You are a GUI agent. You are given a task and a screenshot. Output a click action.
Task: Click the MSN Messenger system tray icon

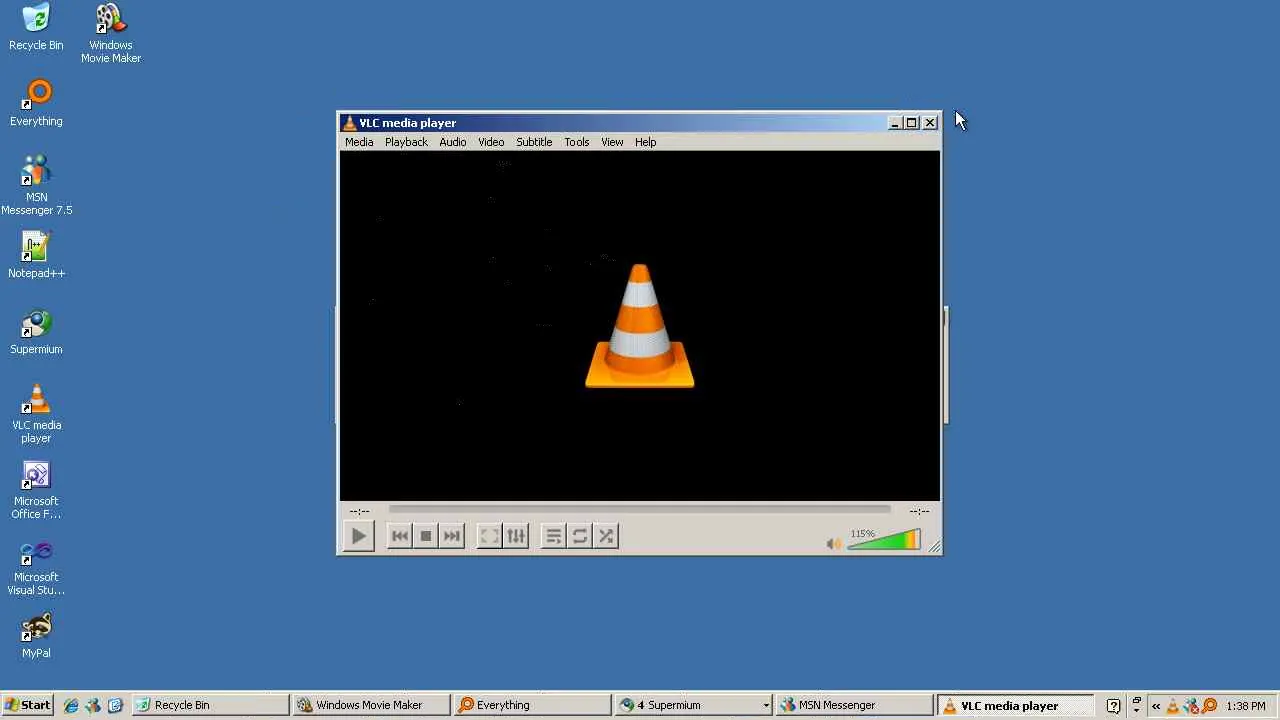click(x=1191, y=706)
